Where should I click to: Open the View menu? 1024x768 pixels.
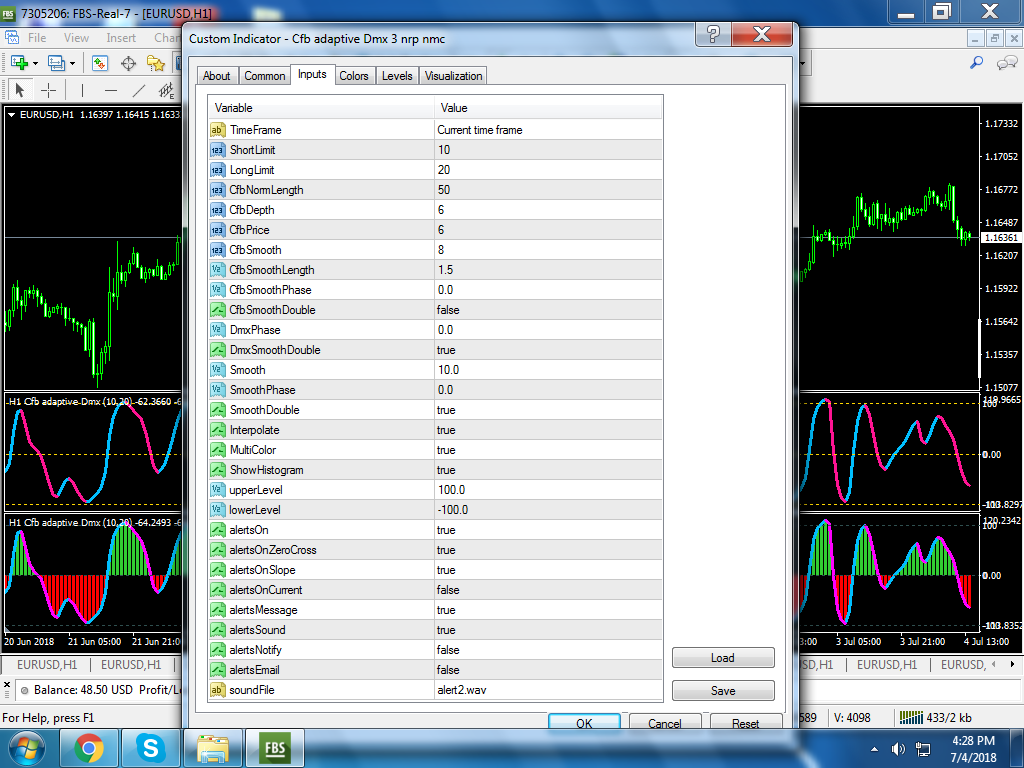click(76, 38)
